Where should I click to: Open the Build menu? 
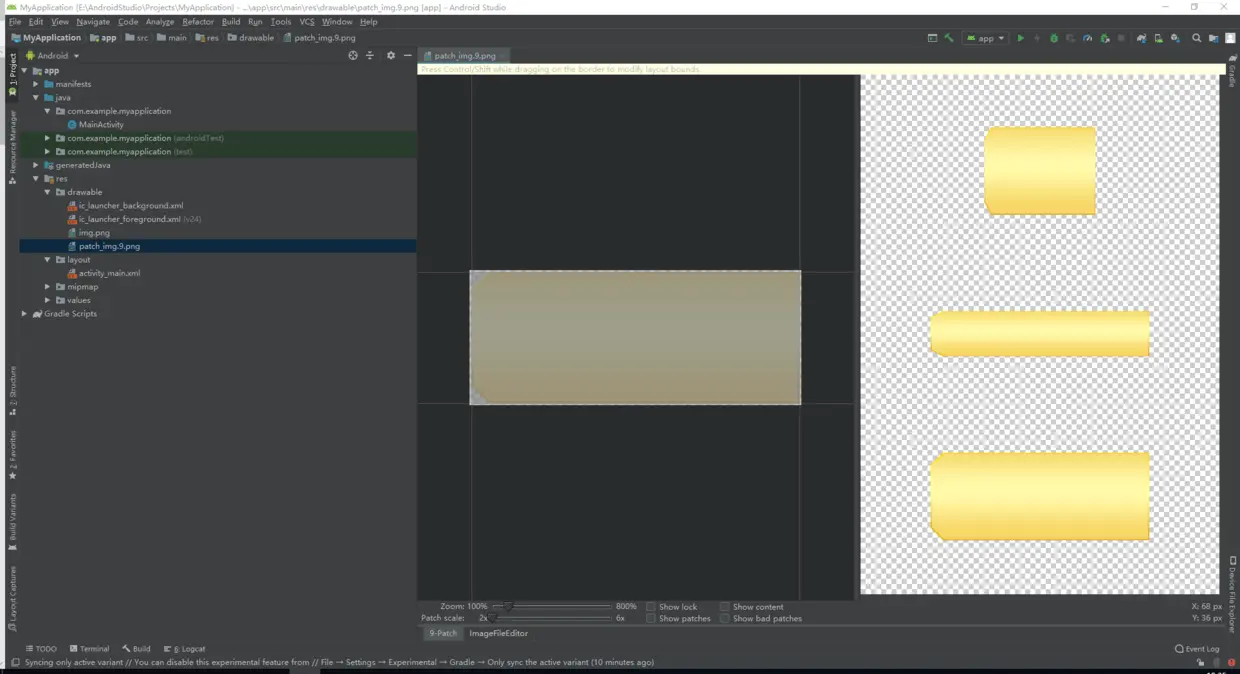[231, 21]
